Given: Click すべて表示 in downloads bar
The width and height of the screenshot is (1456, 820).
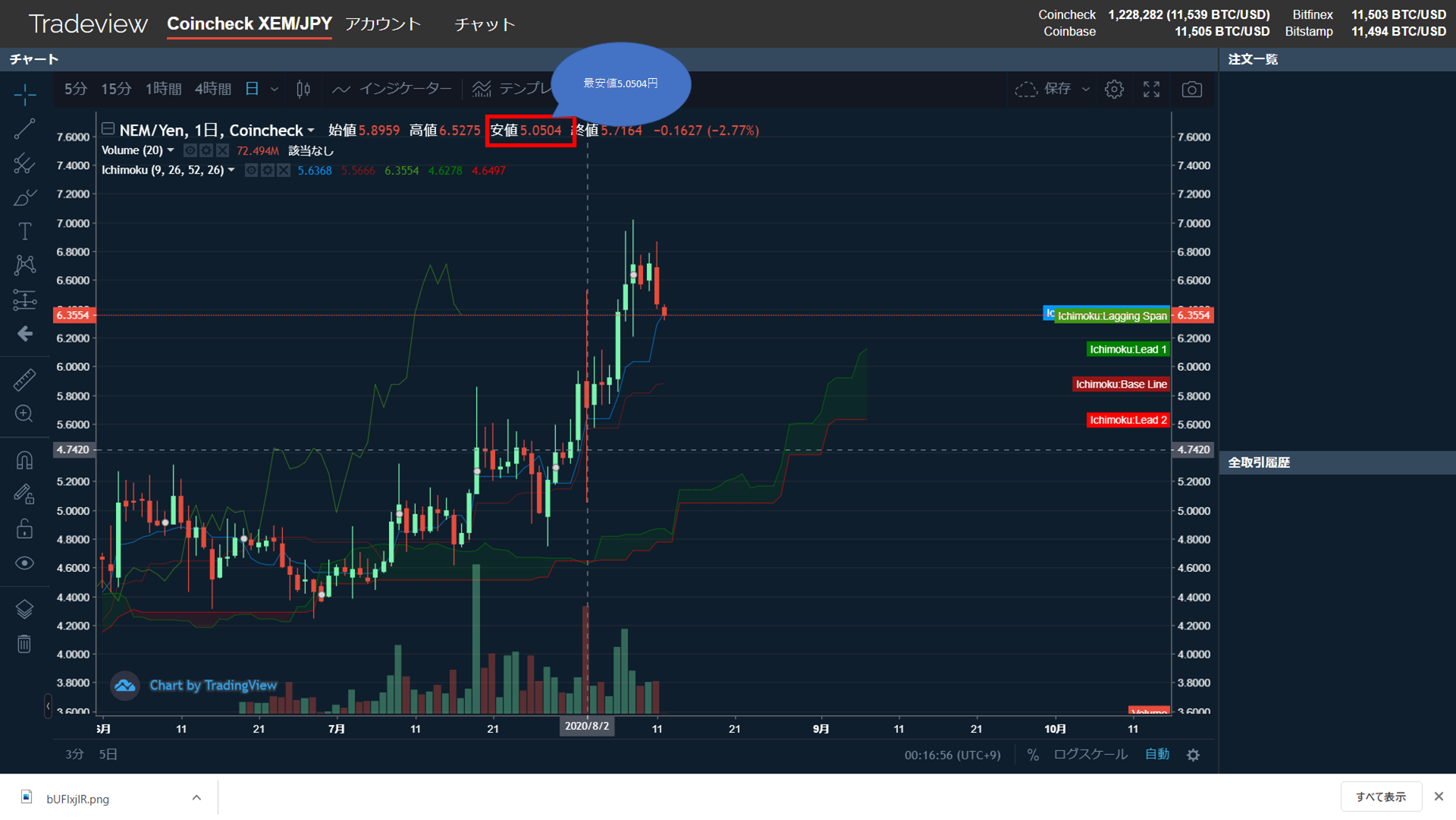Looking at the screenshot, I should coord(1380,797).
